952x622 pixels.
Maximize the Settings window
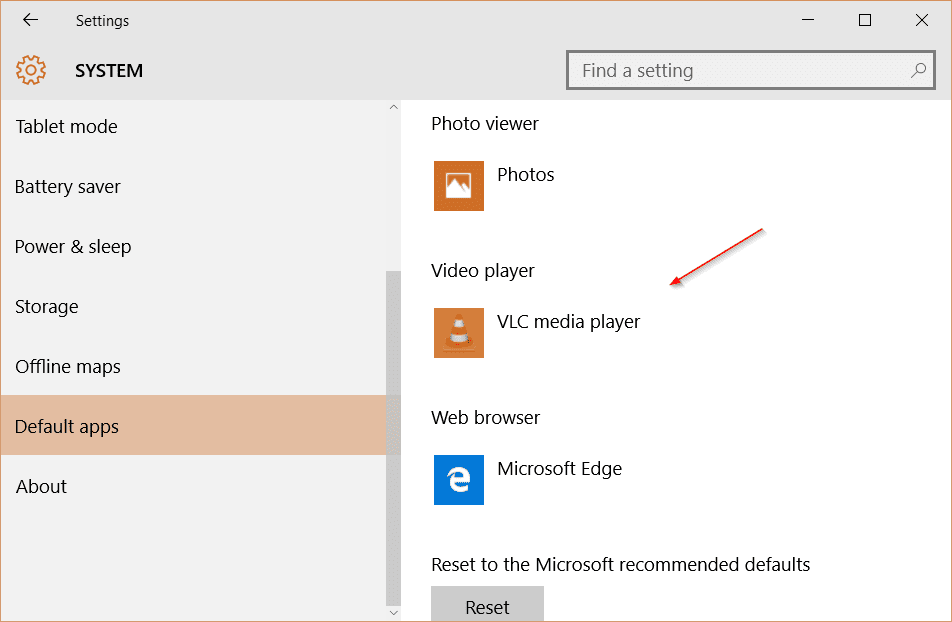pos(865,20)
